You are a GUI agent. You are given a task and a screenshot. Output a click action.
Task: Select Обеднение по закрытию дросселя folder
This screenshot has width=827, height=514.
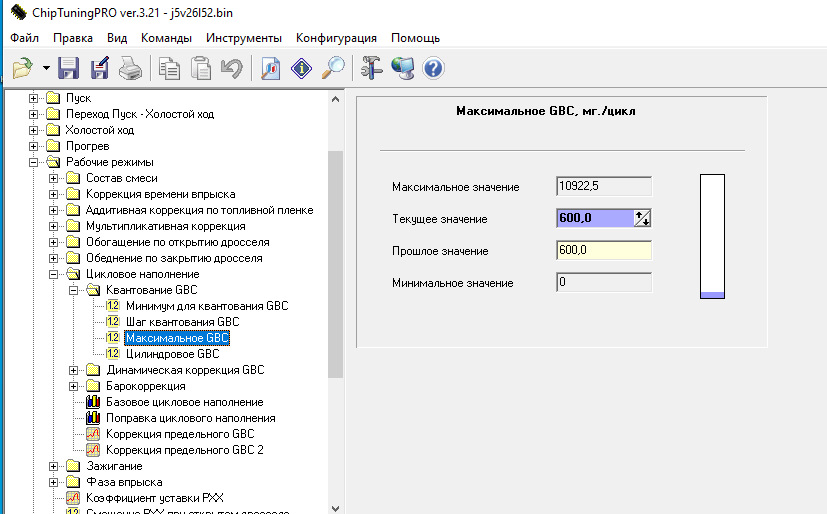174,258
